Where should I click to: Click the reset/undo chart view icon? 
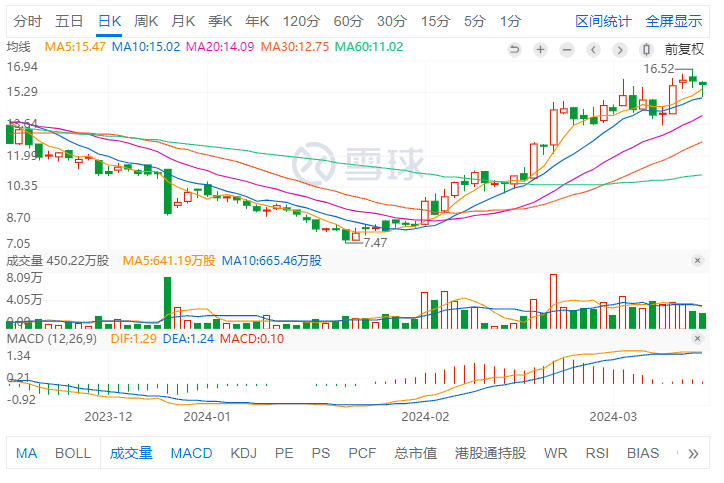pyautogui.click(x=515, y=48)
